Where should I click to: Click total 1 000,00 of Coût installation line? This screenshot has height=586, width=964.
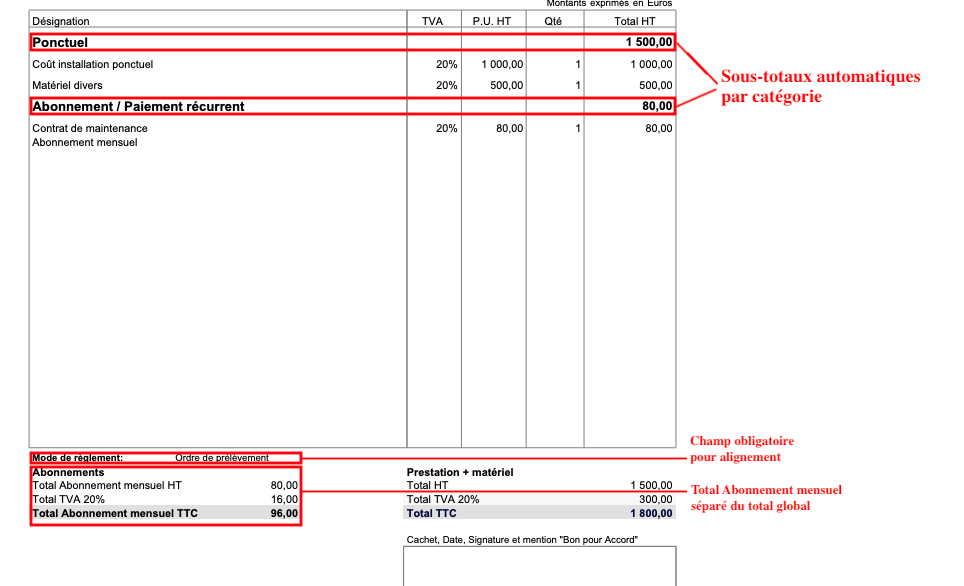click(x=651, y=64)
